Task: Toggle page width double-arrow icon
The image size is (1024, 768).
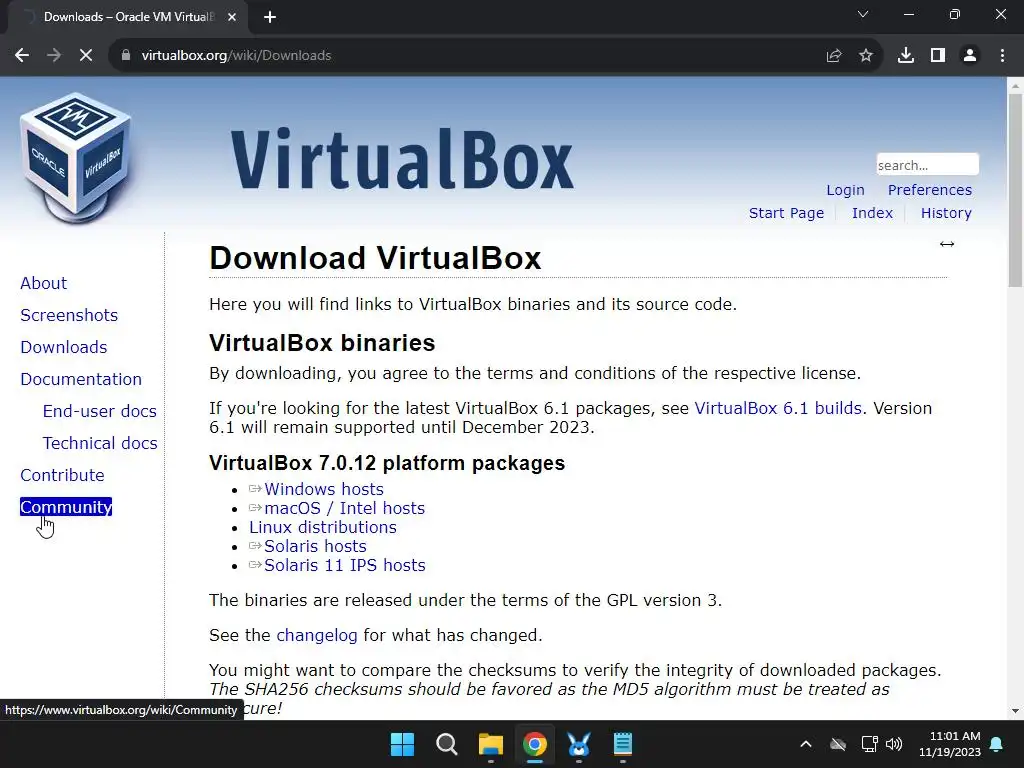Action: click(x=947, y=244)
